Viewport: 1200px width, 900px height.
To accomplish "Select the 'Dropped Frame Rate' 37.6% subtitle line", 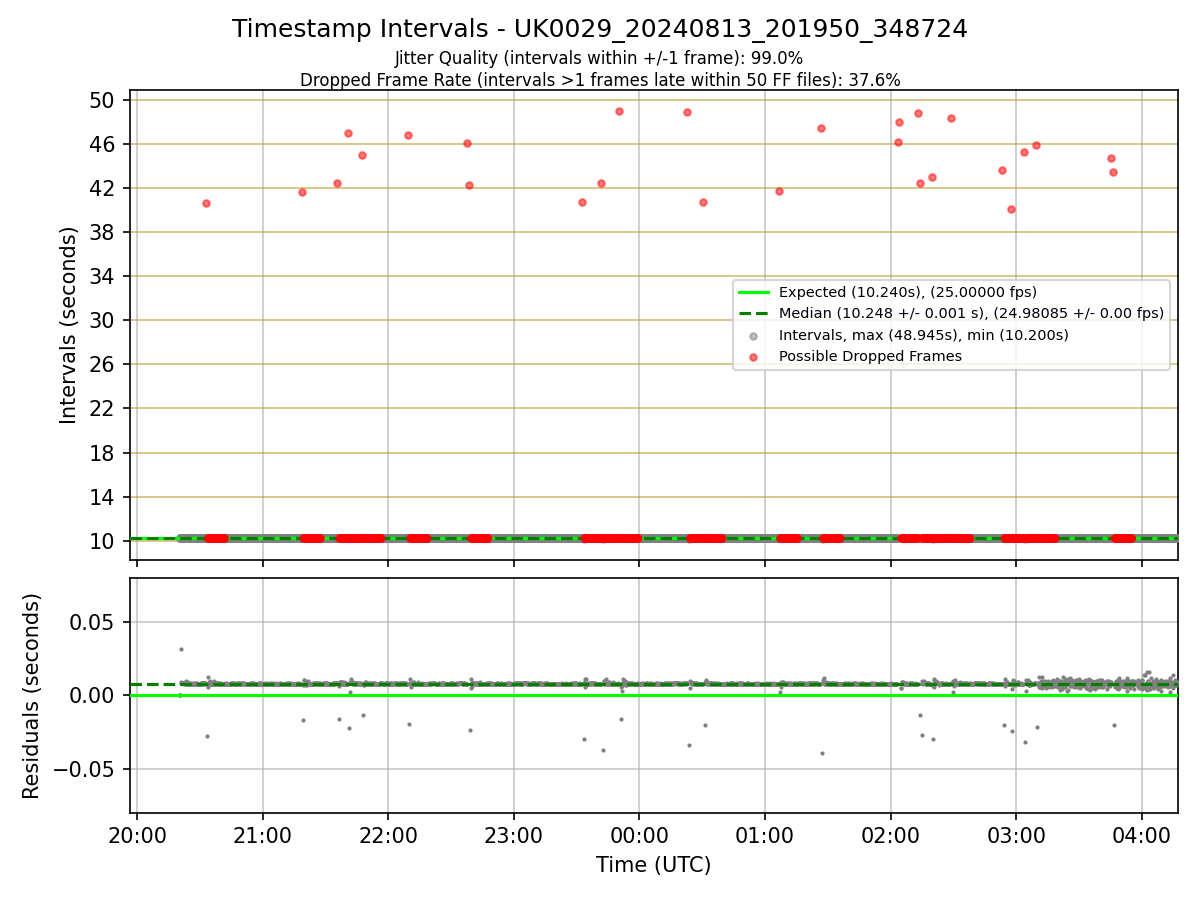I will pos(600,80).
